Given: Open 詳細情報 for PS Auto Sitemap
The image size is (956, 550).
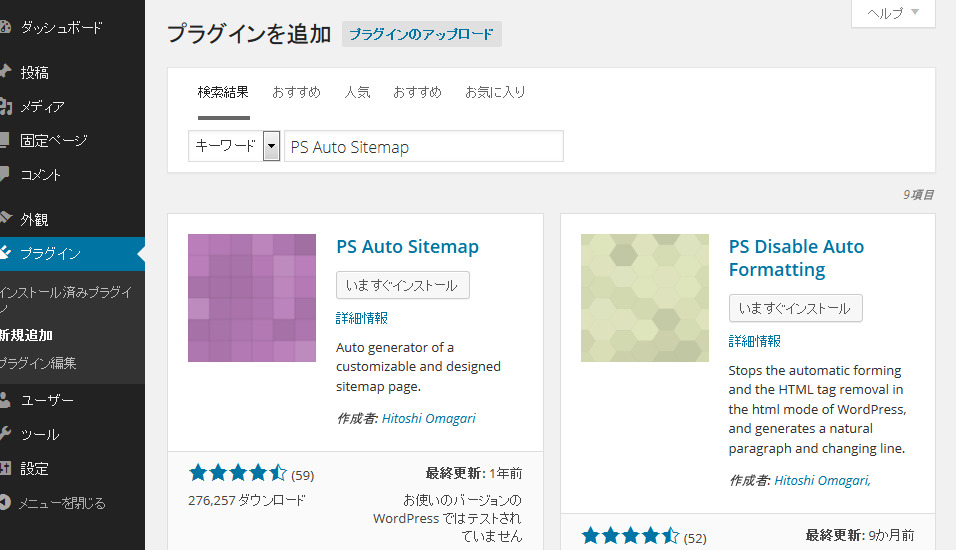Looking at the screenshot, I should [362, 318].
